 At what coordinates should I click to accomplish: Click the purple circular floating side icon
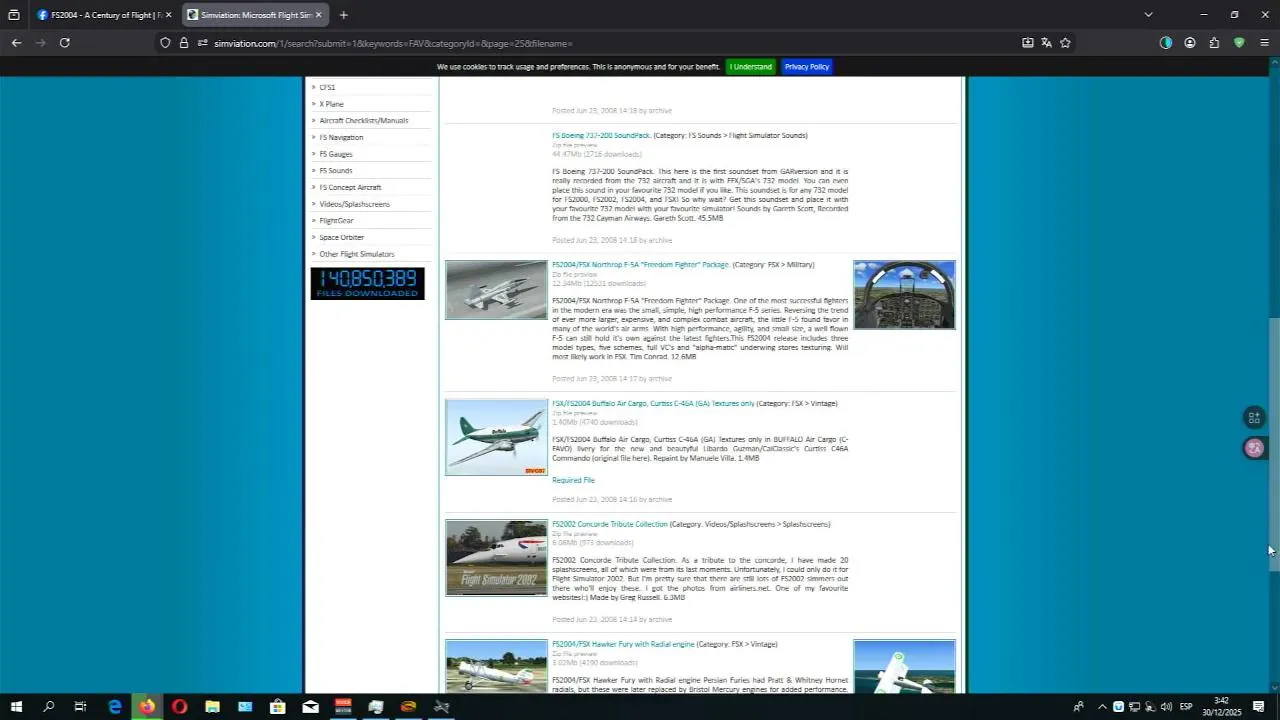[x=1254, y=448]
